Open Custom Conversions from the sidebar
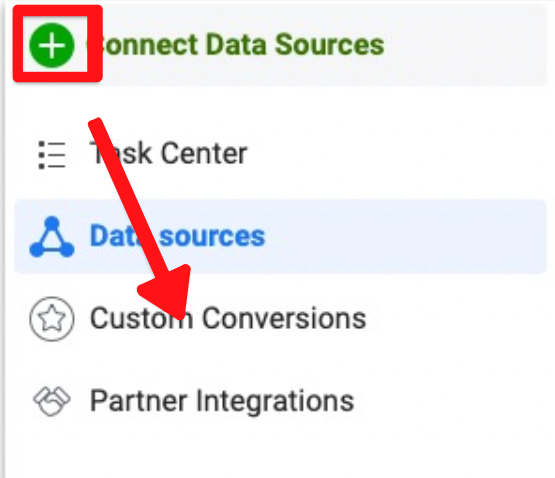Image resolution: width=555 pixels, height=478 pixels. pyautogui.click(x=228, y=318)
